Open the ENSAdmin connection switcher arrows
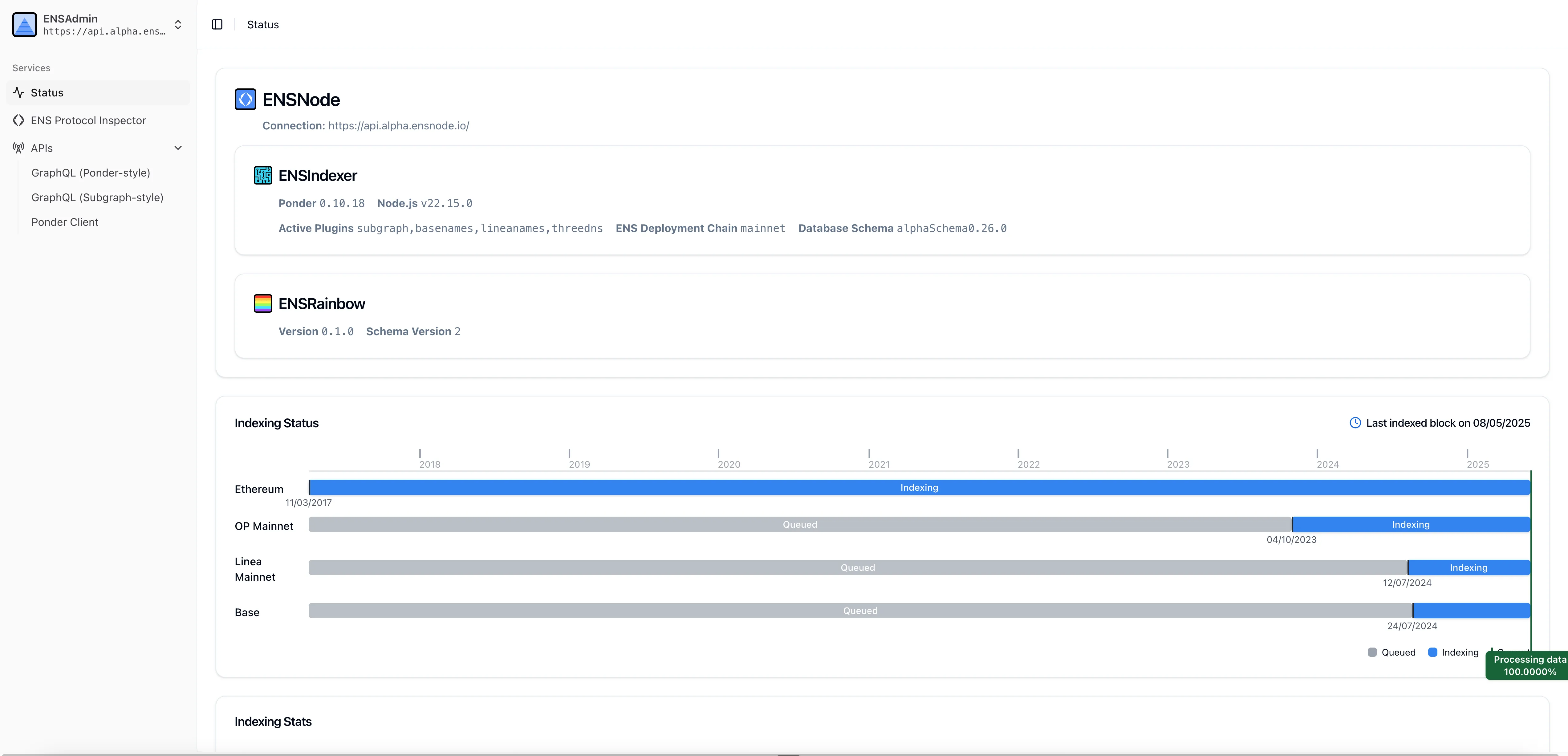 [177, 24]
